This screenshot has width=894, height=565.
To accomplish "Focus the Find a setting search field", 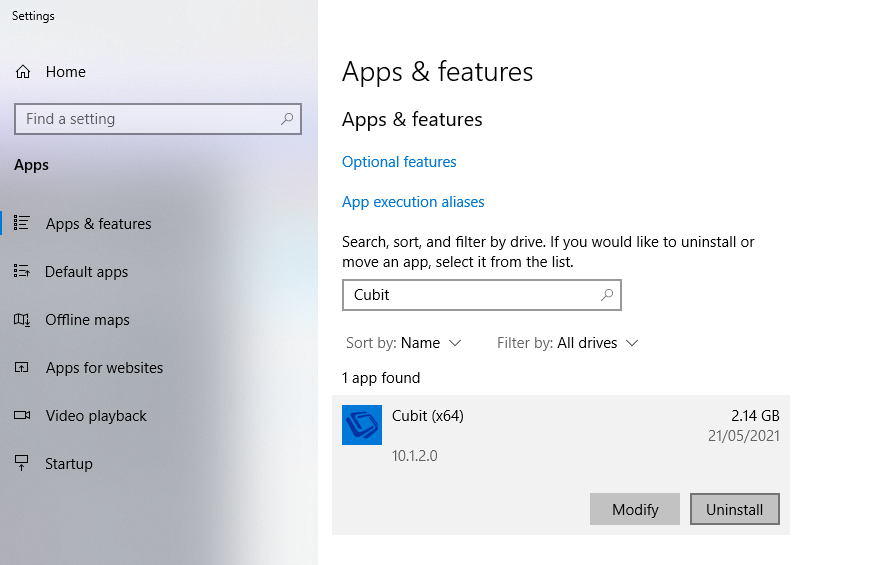I will coord(158,119).
